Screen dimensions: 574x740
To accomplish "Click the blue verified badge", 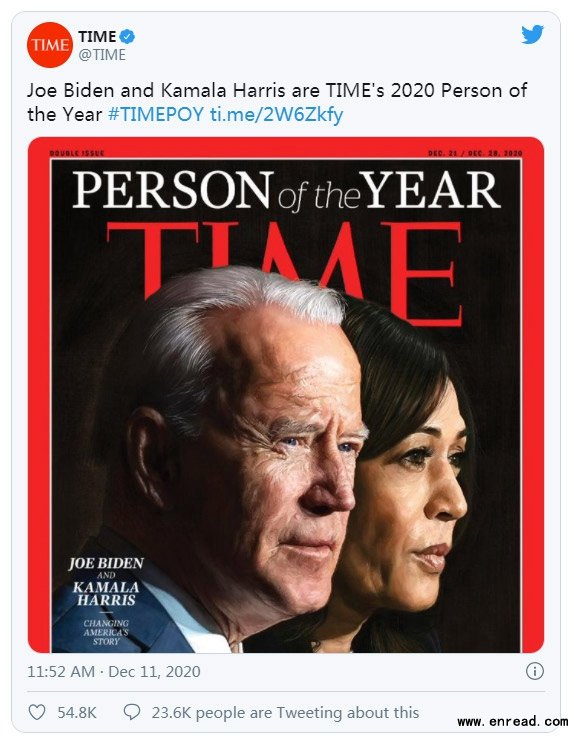I will [x=127, y=36].
